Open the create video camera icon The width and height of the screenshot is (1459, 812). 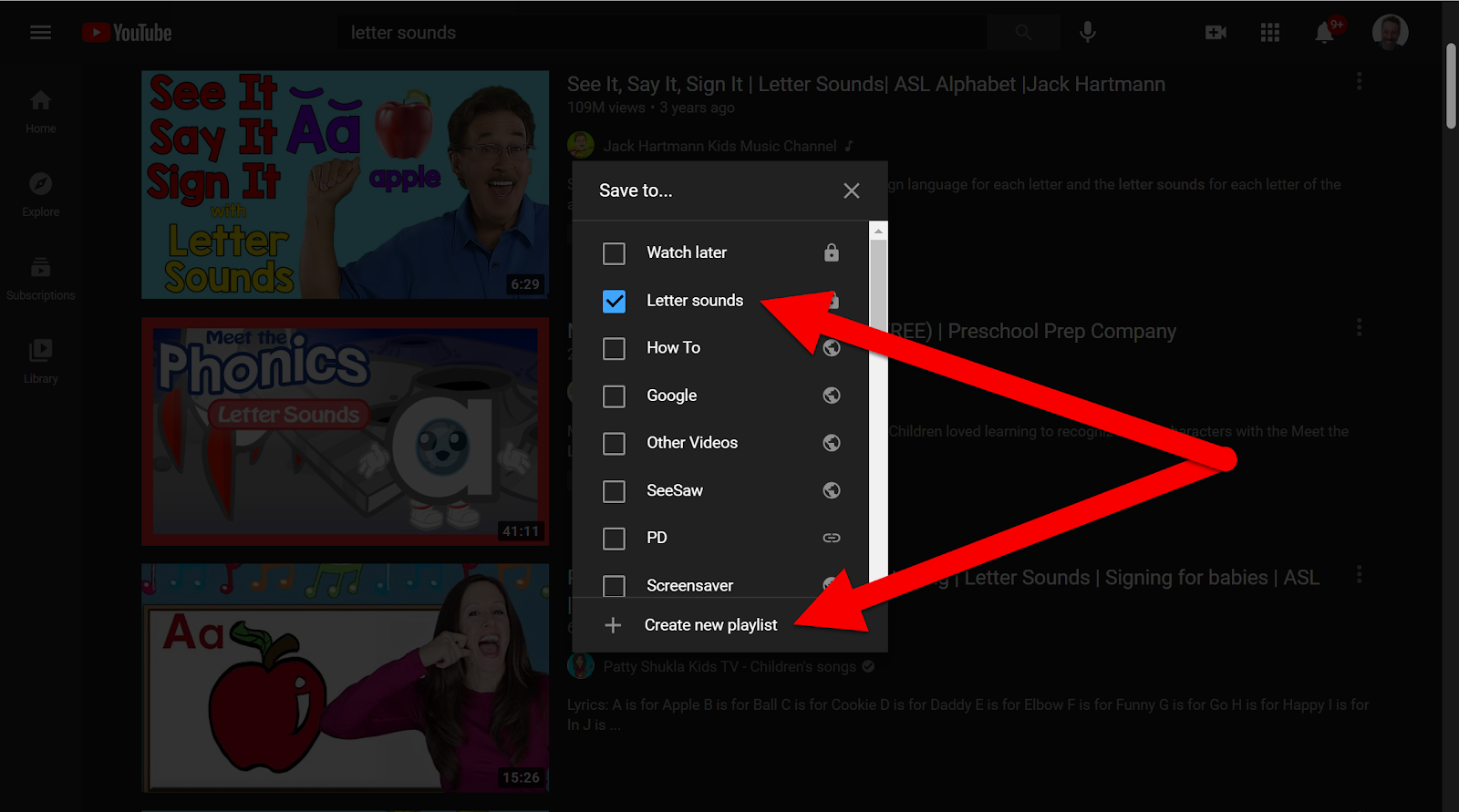click(1216, 33)
